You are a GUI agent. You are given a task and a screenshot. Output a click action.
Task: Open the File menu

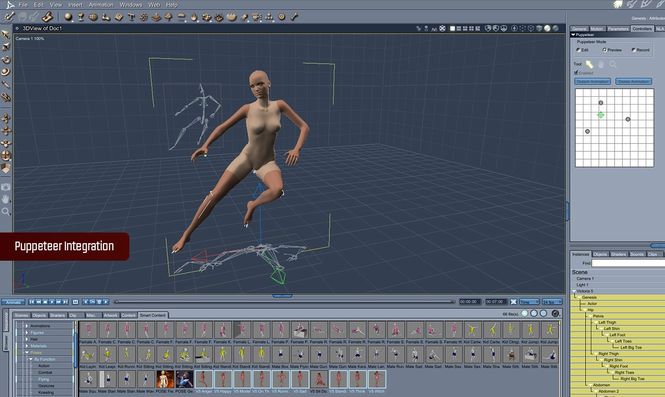pos(23,5)
